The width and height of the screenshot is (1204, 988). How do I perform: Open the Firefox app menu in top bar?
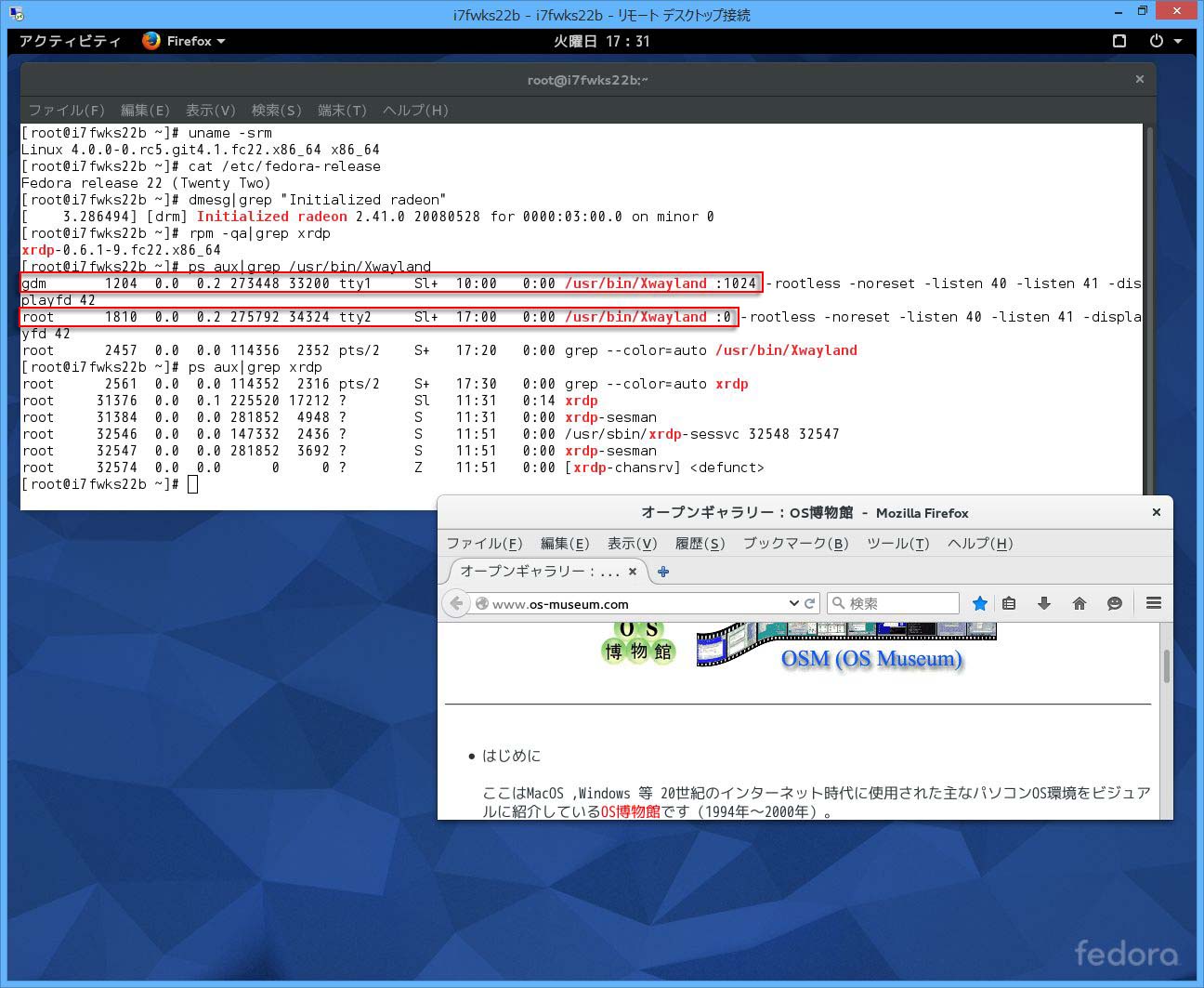(x=183, y=41)
